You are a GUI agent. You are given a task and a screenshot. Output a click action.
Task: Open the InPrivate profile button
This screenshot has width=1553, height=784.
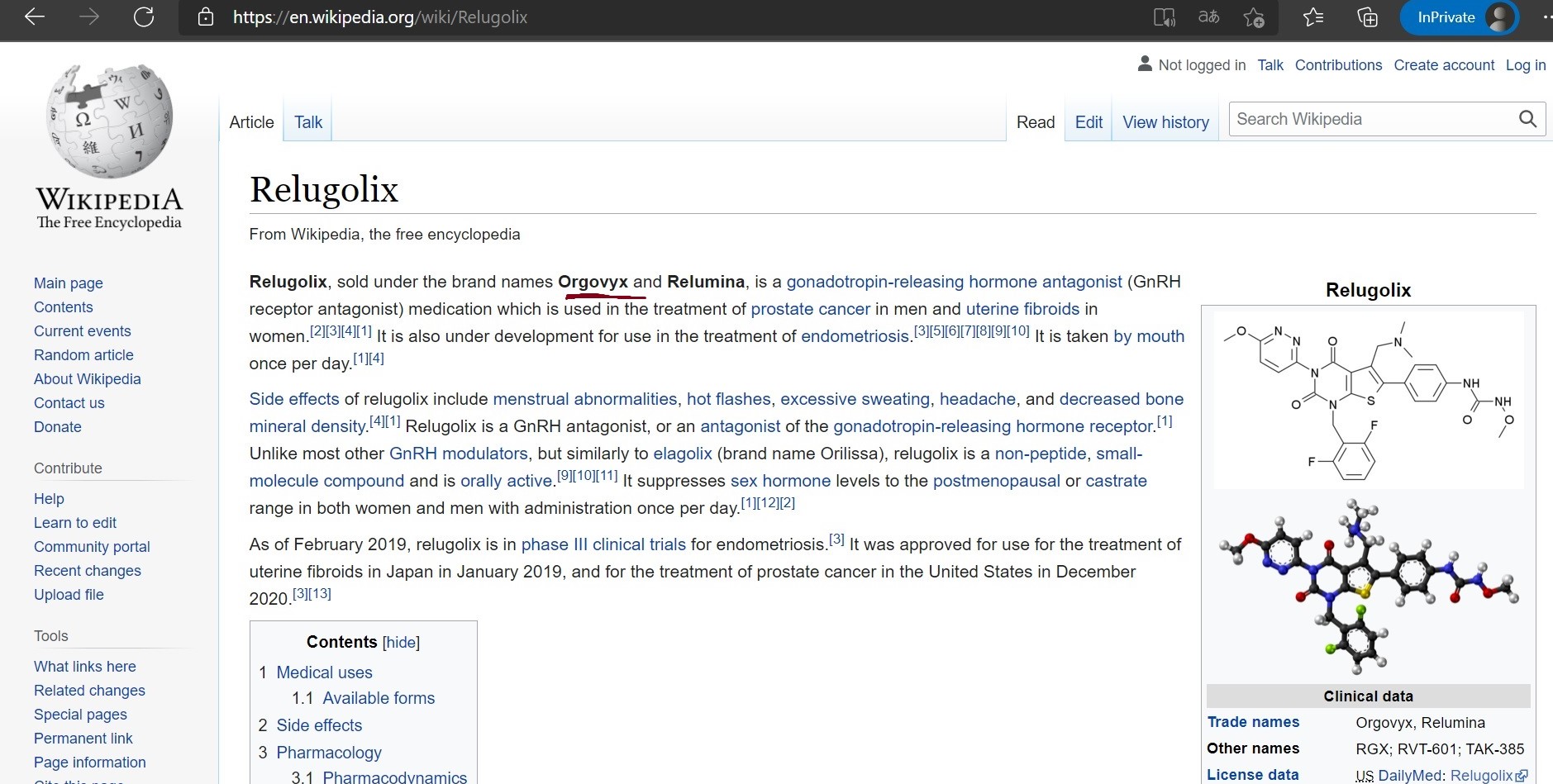click(1460, 17)
